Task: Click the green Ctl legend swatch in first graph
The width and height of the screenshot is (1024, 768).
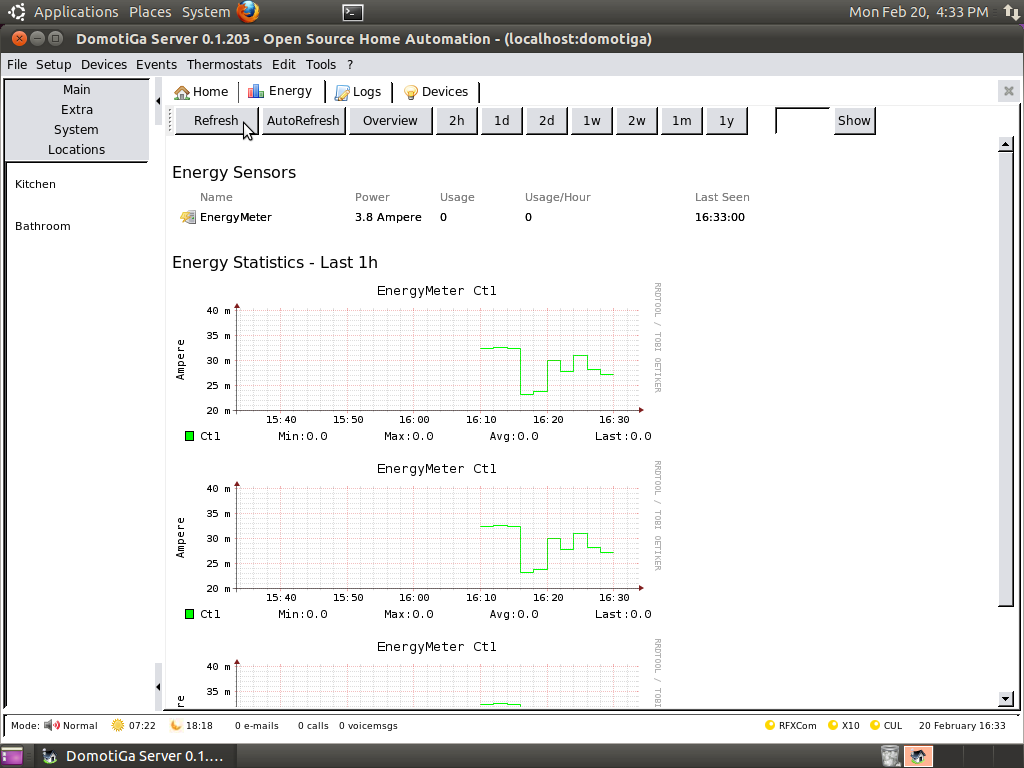Action: [x=189, y=436]
